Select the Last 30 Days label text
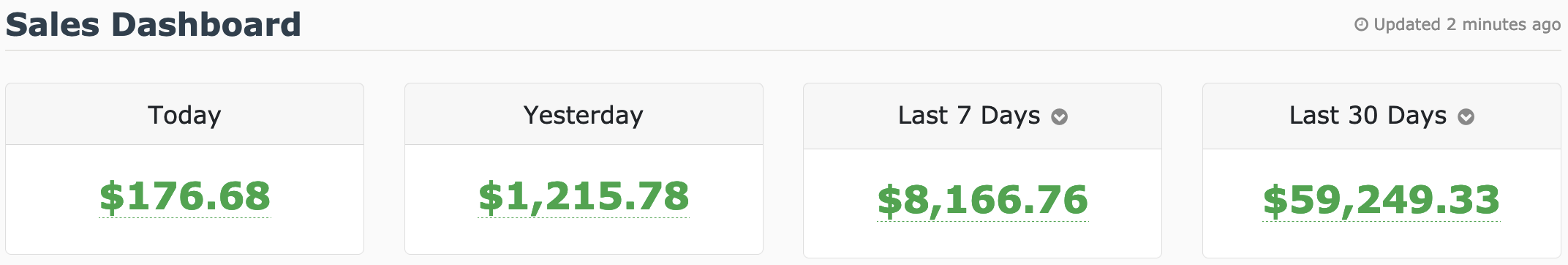Screen dimensions: 1568x265 point(1368,115)
